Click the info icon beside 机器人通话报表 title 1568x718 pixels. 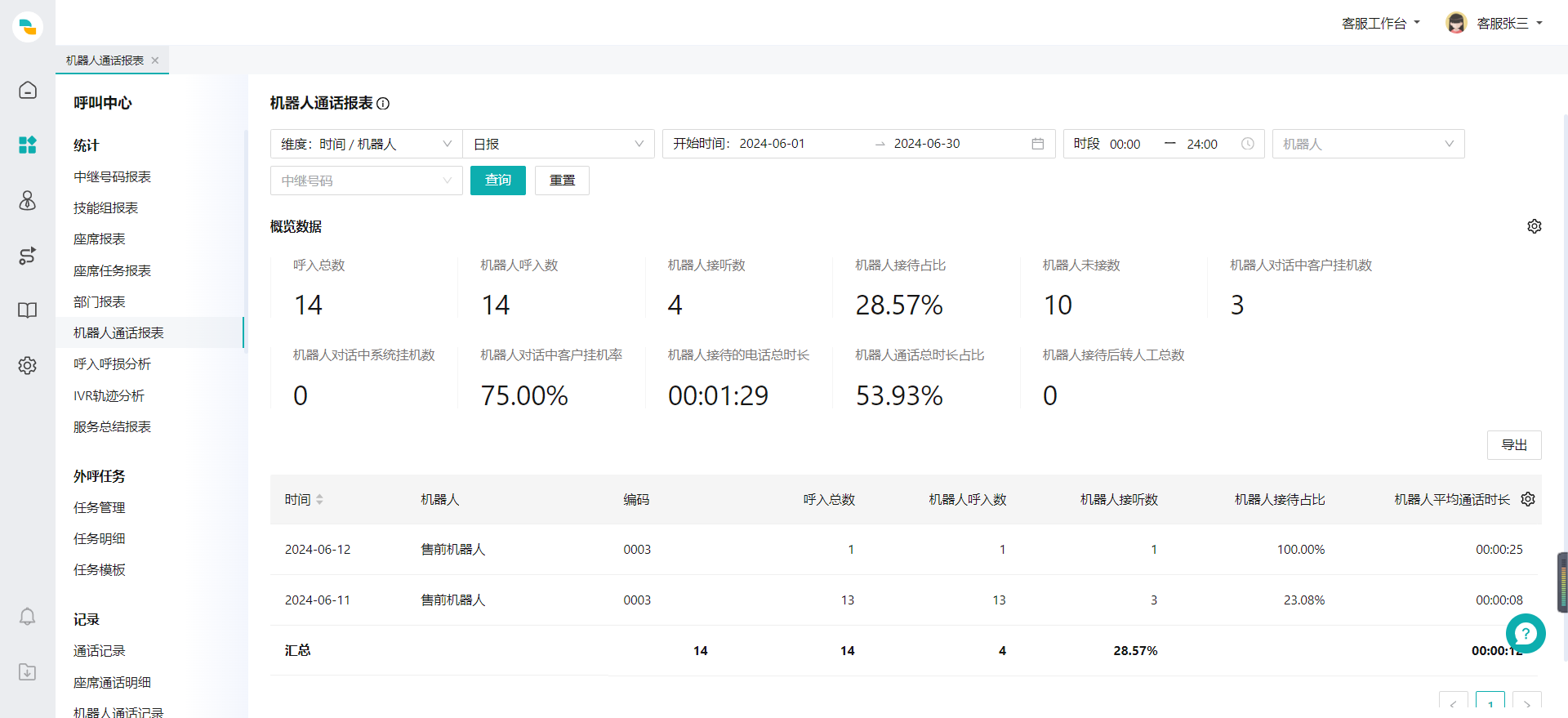pos(383,104)
